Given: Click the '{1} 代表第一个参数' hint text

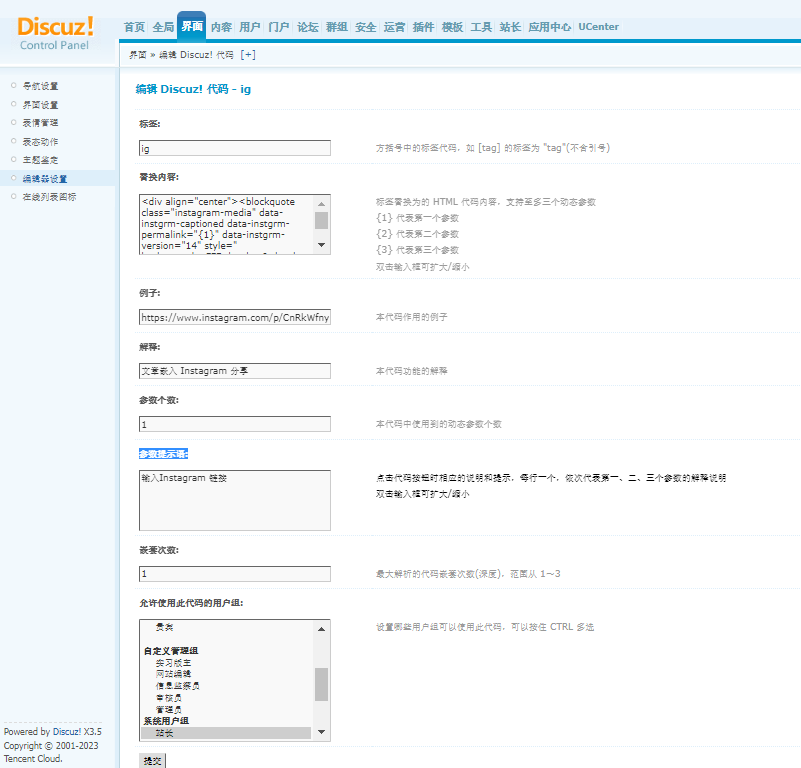Looking at the screenshot, I should click(417, 218).
